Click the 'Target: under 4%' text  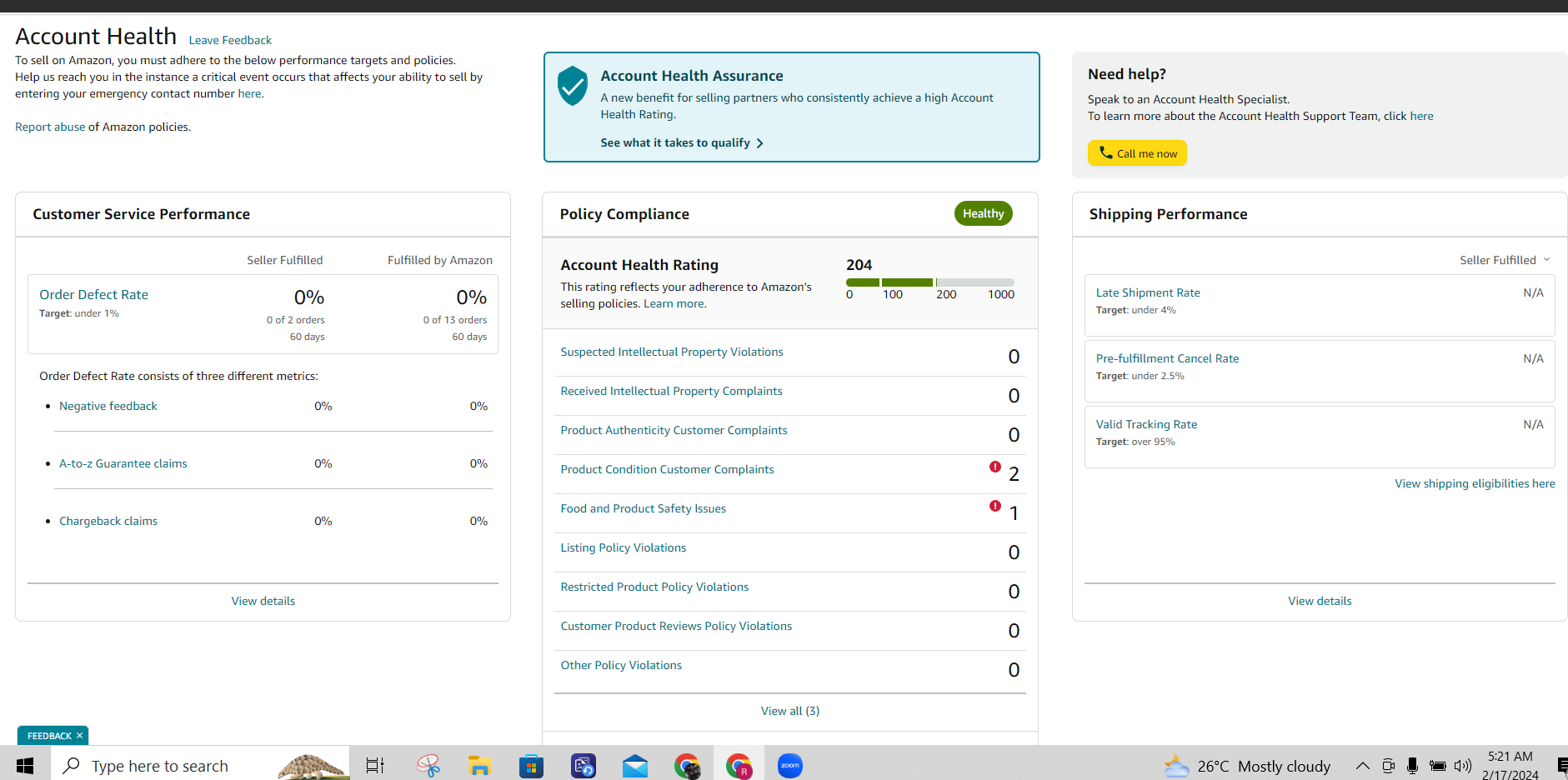pos(1135,310)
